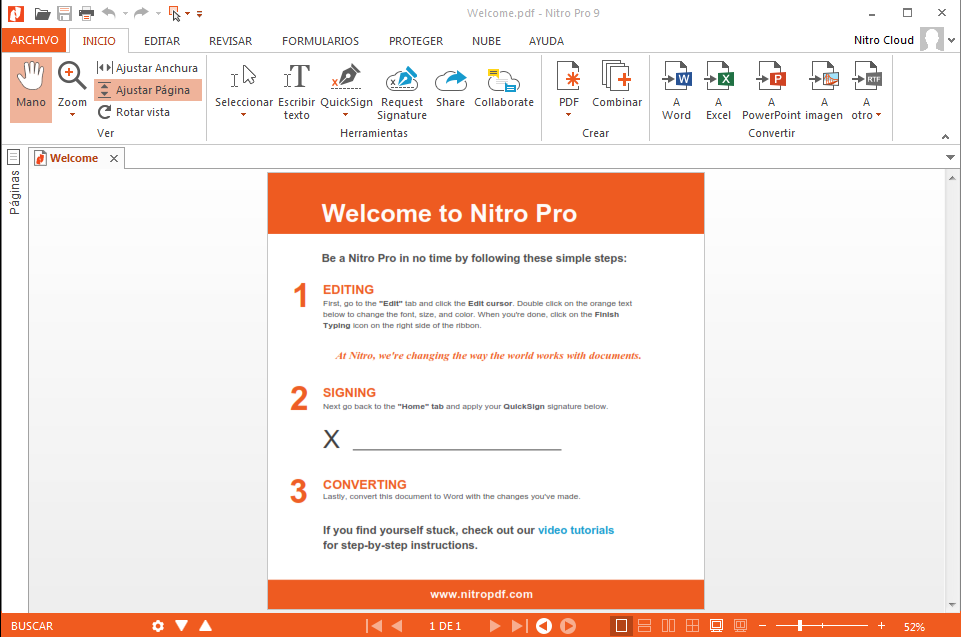Convert document to imagen

point(824,91)
